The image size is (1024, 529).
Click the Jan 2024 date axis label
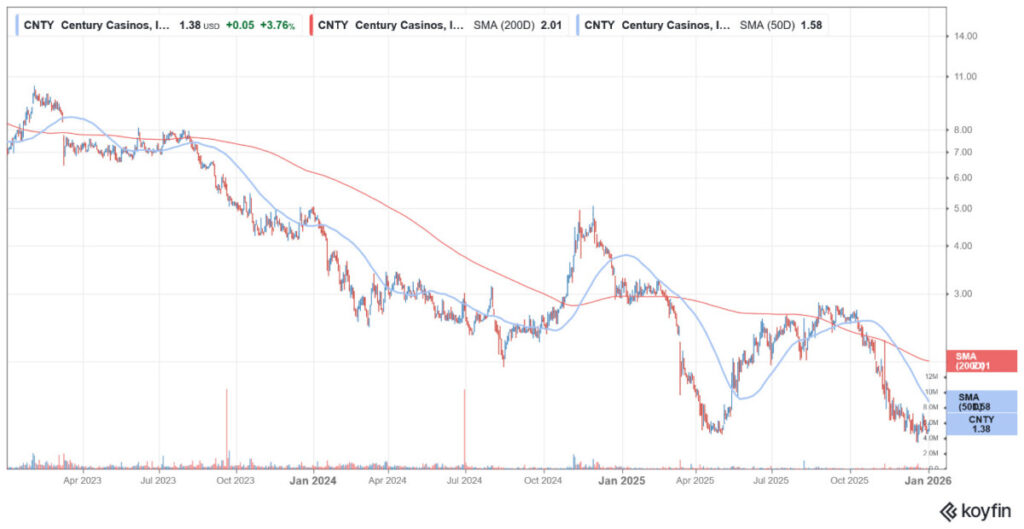click(312, 480)
